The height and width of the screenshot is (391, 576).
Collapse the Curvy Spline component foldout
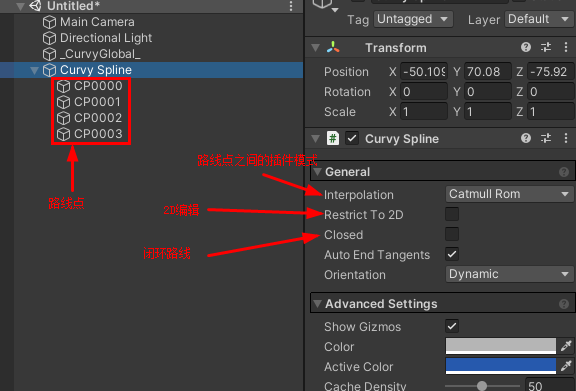tap(315, 139)
